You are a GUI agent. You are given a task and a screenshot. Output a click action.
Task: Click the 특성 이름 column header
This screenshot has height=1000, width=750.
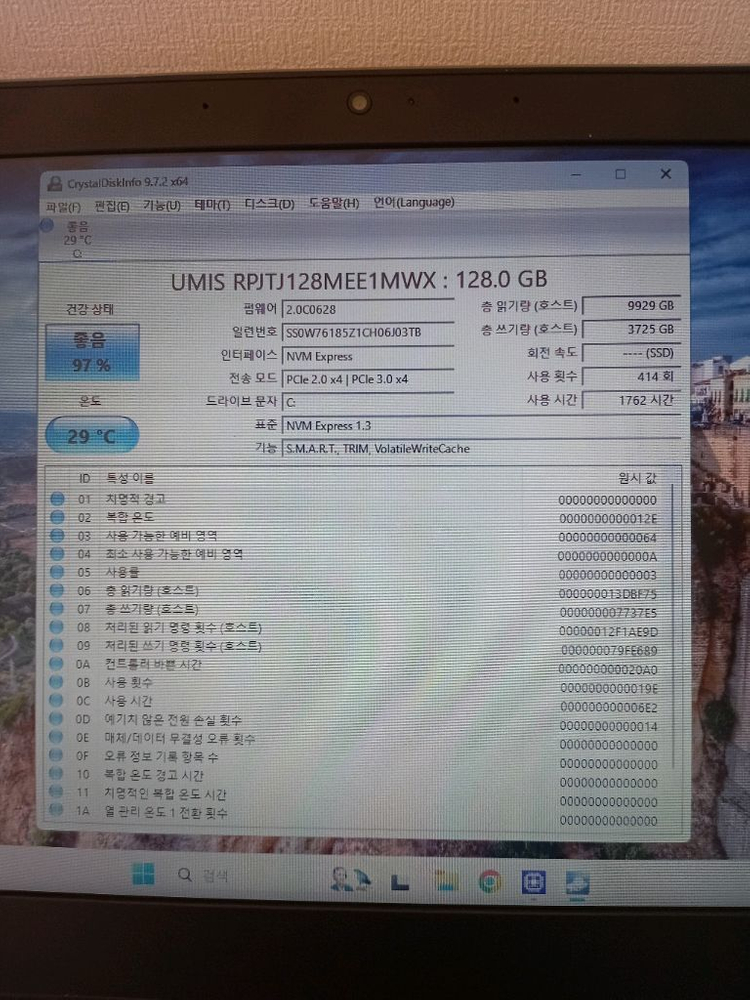pos(130,478)
